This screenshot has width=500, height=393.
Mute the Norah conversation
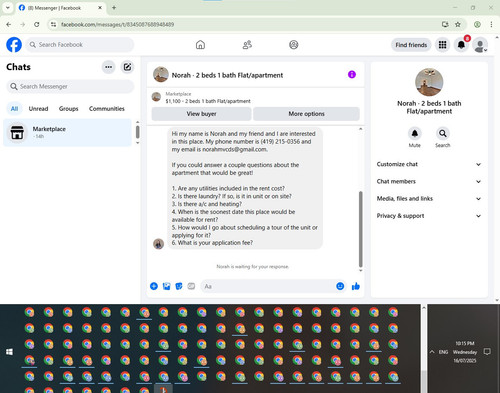pos(415,134)
